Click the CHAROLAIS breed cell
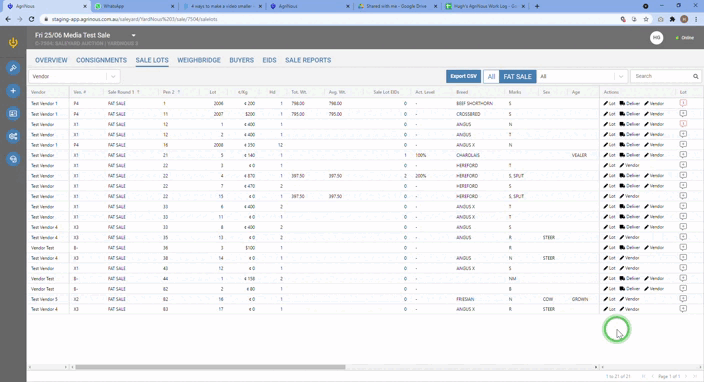Image resolution: width=704 pixels, height=382 pixels. point(468,155)
